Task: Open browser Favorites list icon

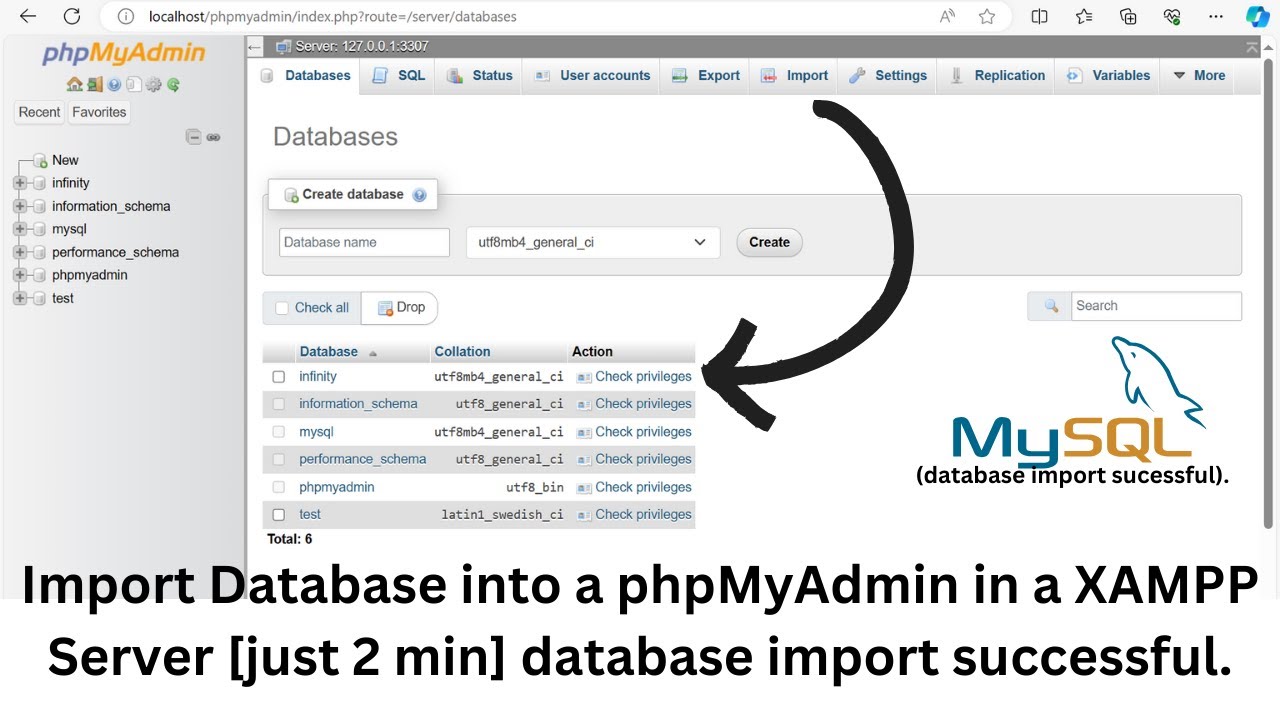Action: 1084,16
